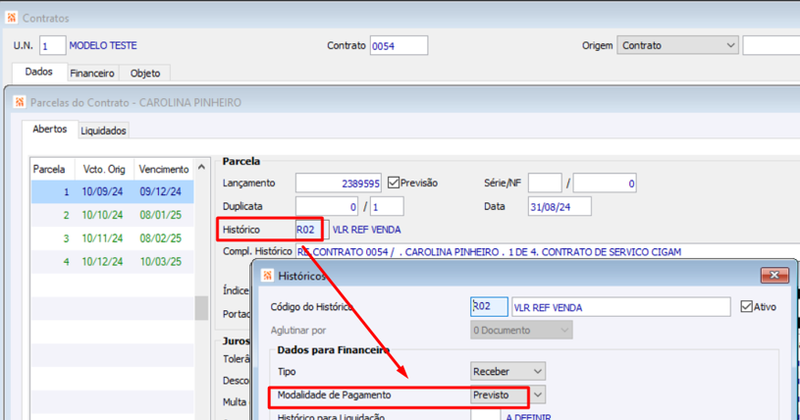The height and width of the screenshot is (420, 800).
Task: Click the 10/10/24 original due date cell
Action: (x=103, y=215)
